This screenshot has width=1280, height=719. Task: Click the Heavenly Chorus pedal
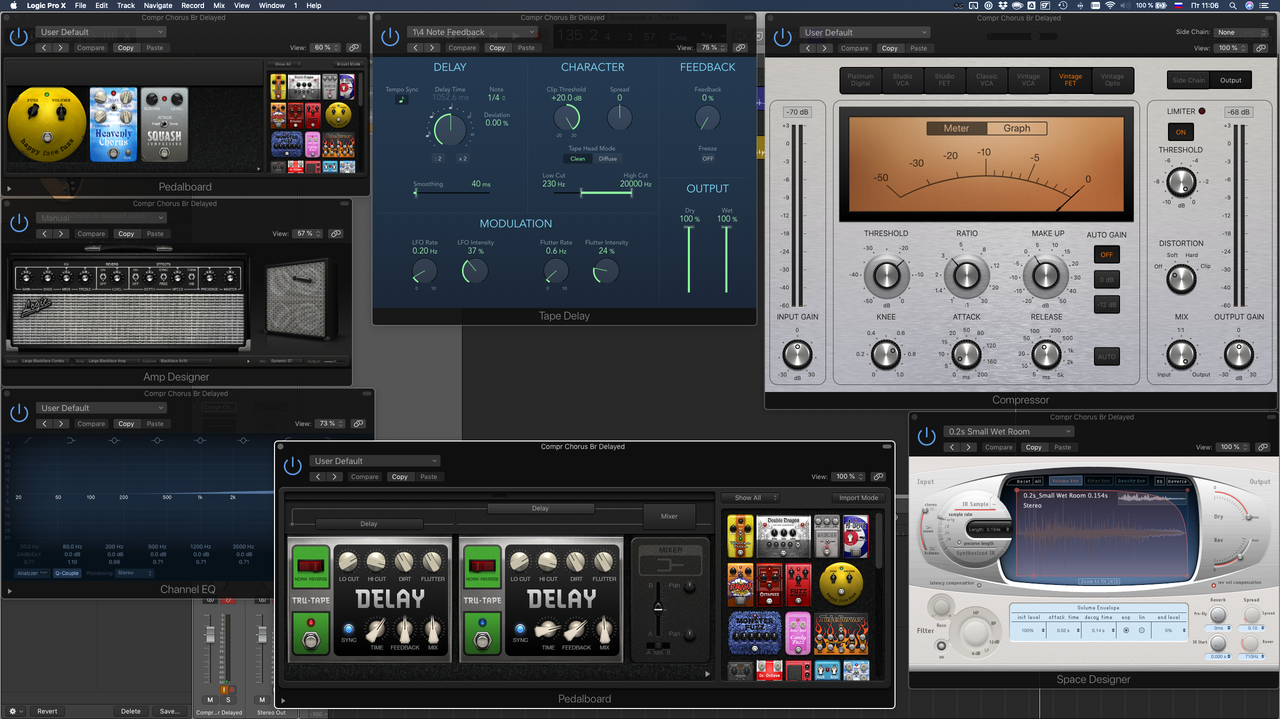tap(113, 124)
